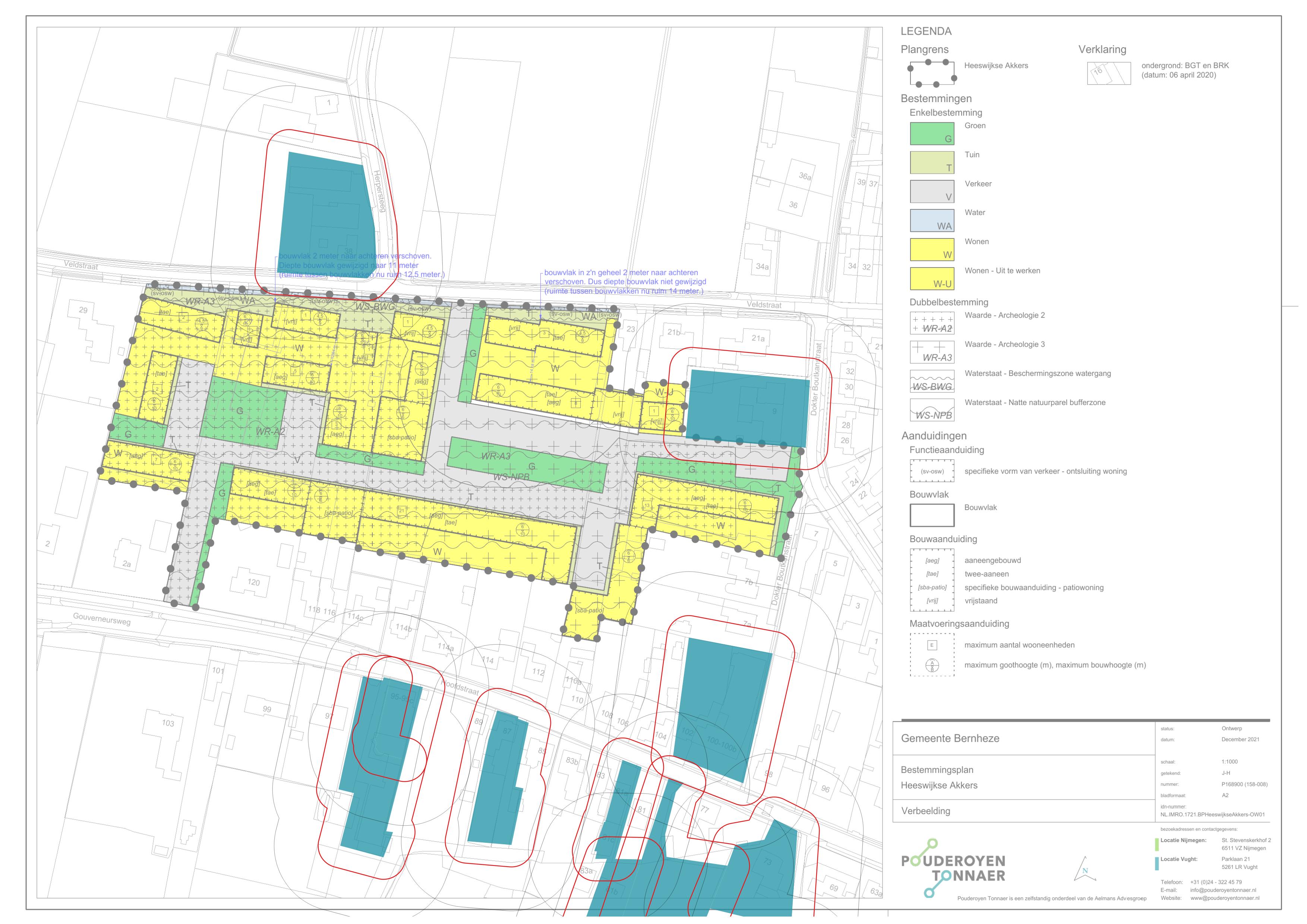Select the yellow Wonen W legend swatch
The width and height of the screenshot is (1307, 924).
pyautogui.click(x=932, y=250)
